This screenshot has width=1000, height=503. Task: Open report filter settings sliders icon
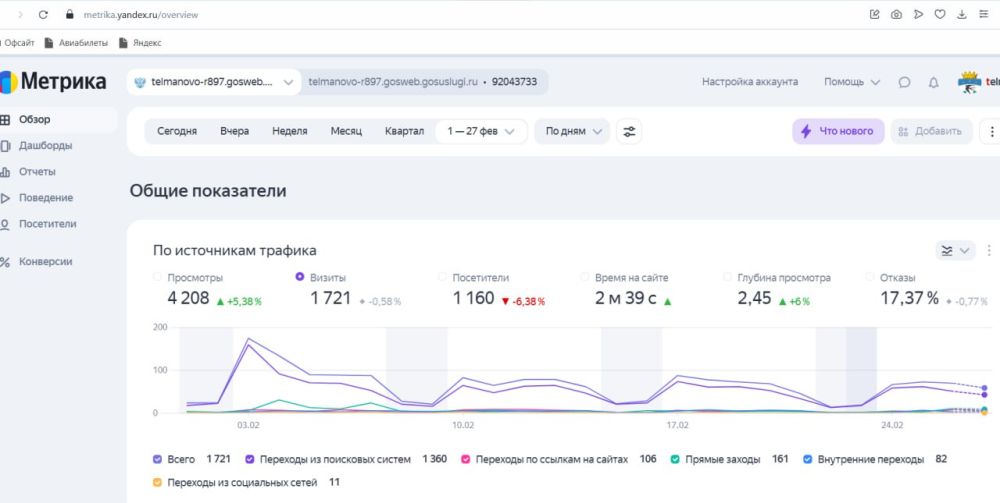pyautogui.click(x=629, y=131)
